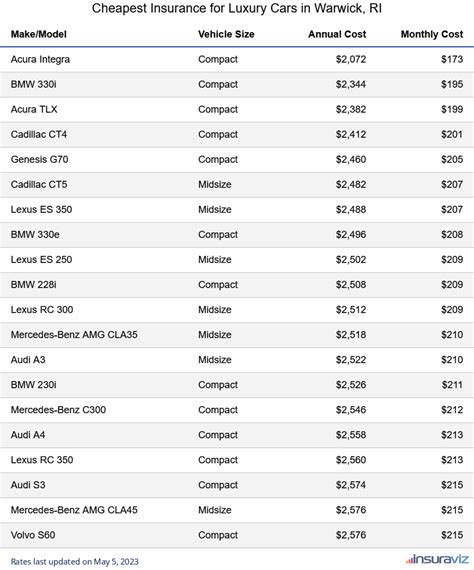This screenshot has height=570, width=474.
Task: Click the Insuraviz logo
Action: tap(437, 559)
